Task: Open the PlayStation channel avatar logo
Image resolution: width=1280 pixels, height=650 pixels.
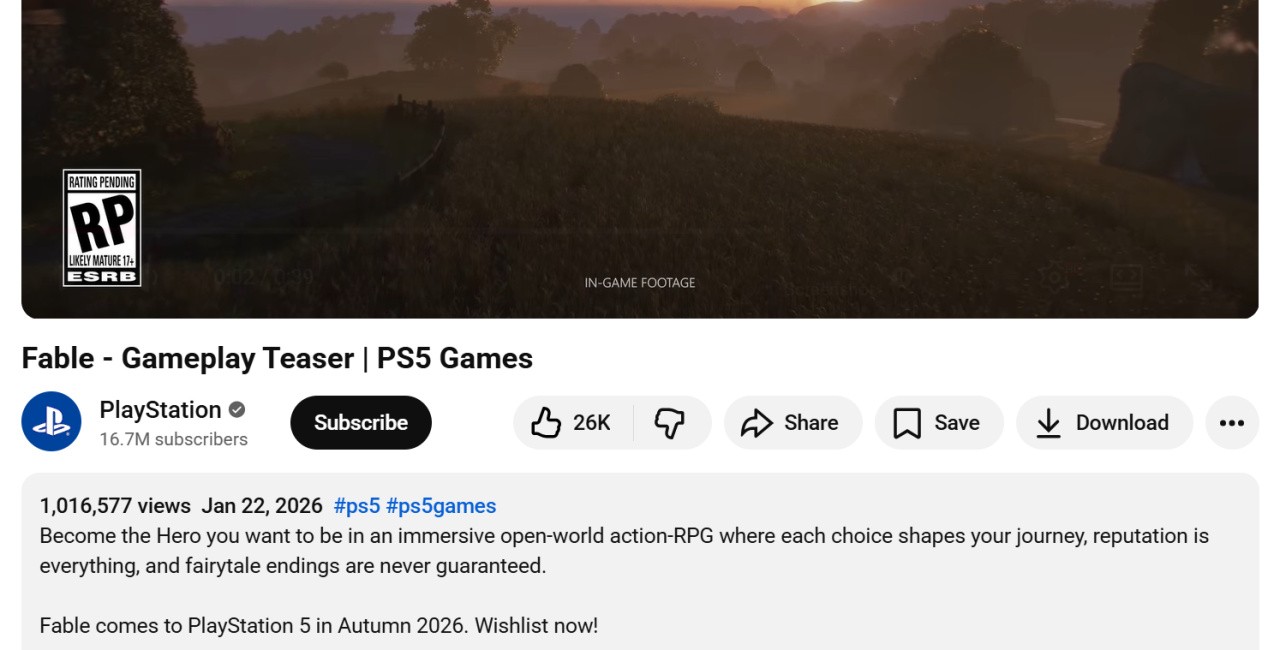Action: pos(51,422)
